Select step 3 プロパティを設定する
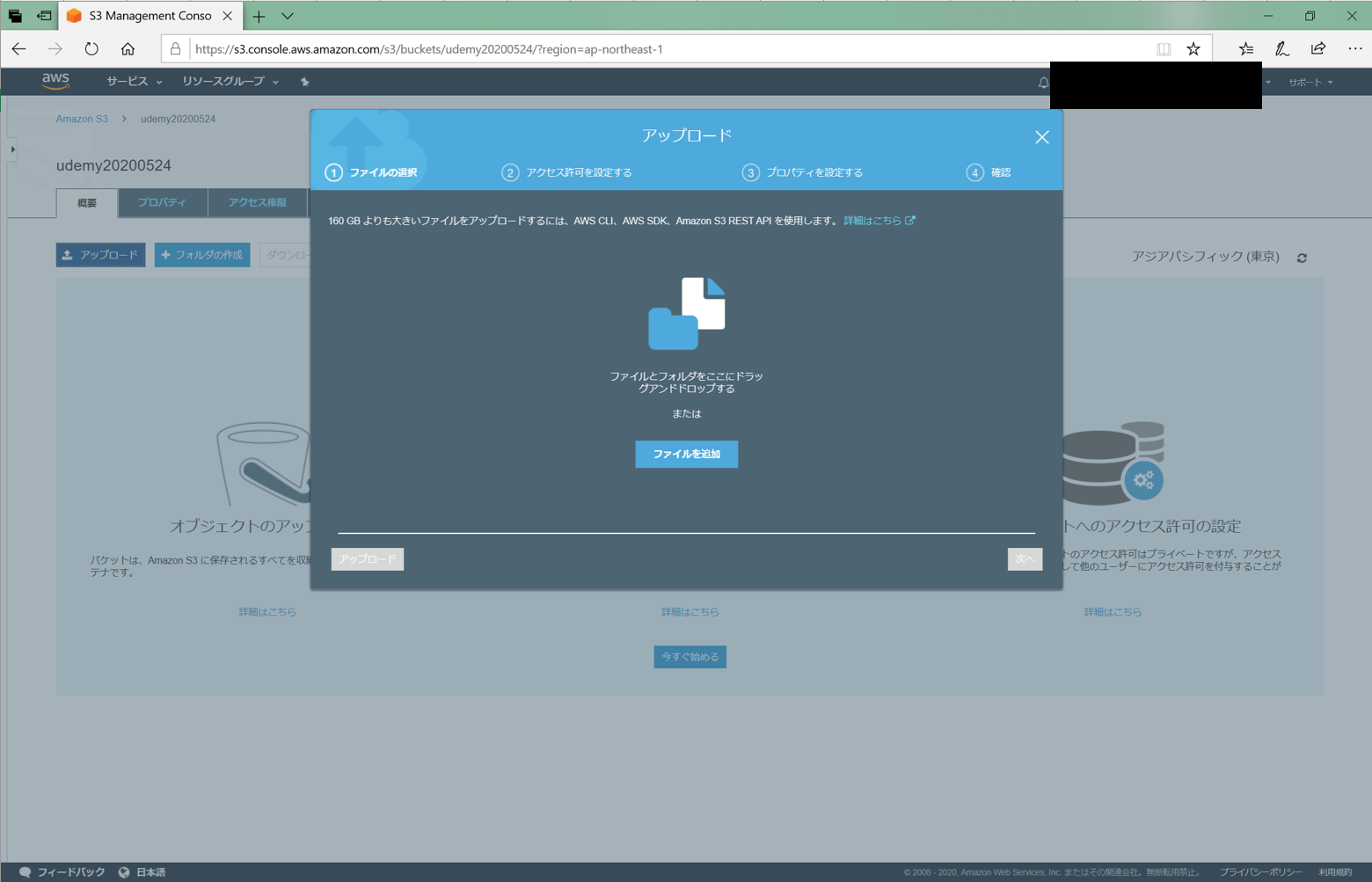The height and width of the screenshot is (882, 1372). 802,172
